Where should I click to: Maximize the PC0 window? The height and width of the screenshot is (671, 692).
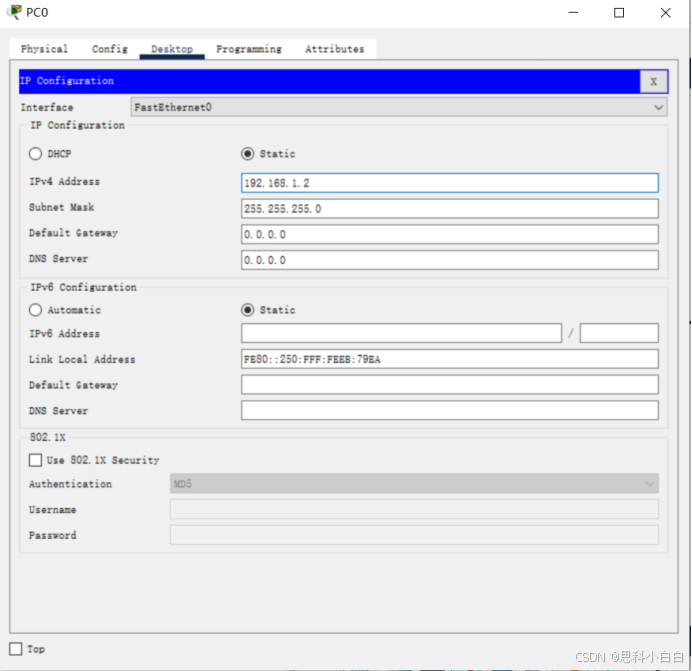(619, 12)
